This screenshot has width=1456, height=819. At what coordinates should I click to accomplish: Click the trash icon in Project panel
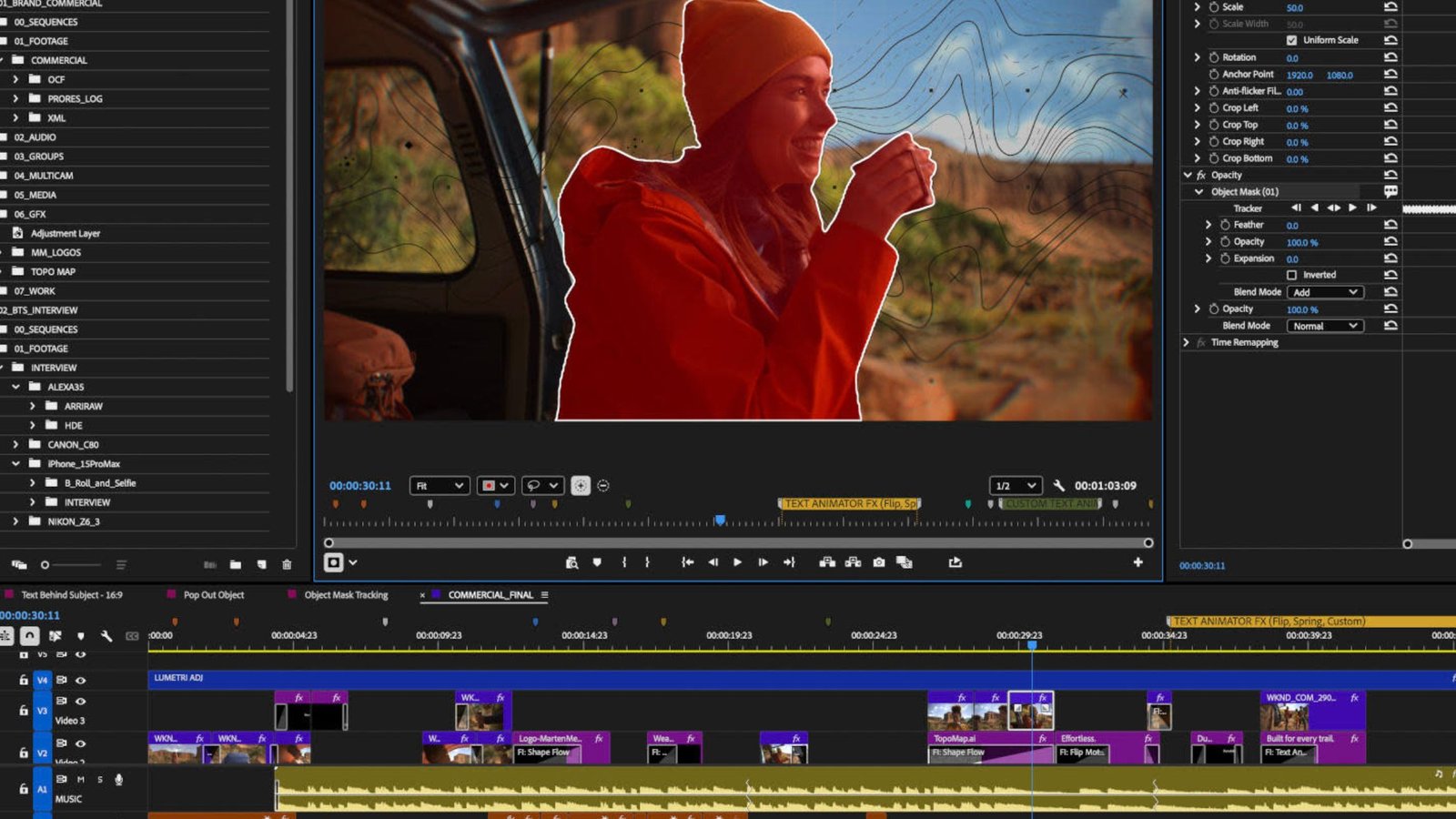click(287, 564)
